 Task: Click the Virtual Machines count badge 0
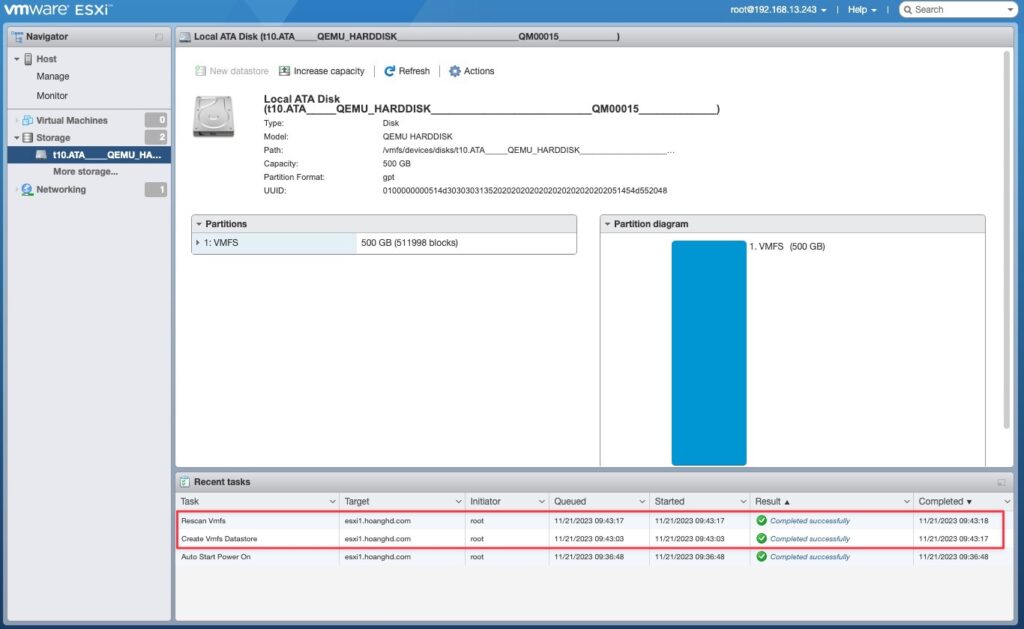[x=155, y=120]
